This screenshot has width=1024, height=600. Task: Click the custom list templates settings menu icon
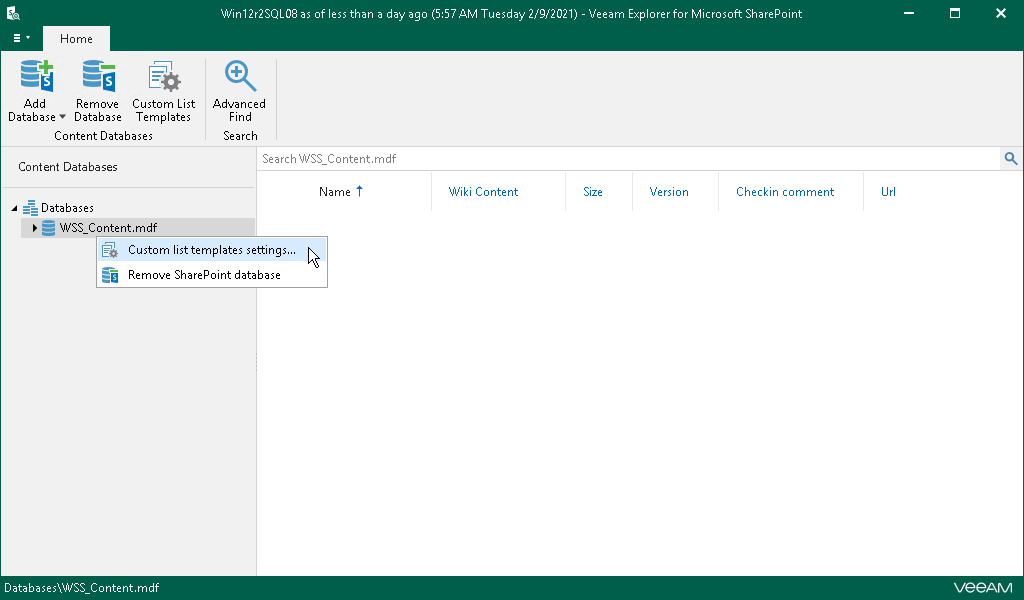(x=110, y=250)
